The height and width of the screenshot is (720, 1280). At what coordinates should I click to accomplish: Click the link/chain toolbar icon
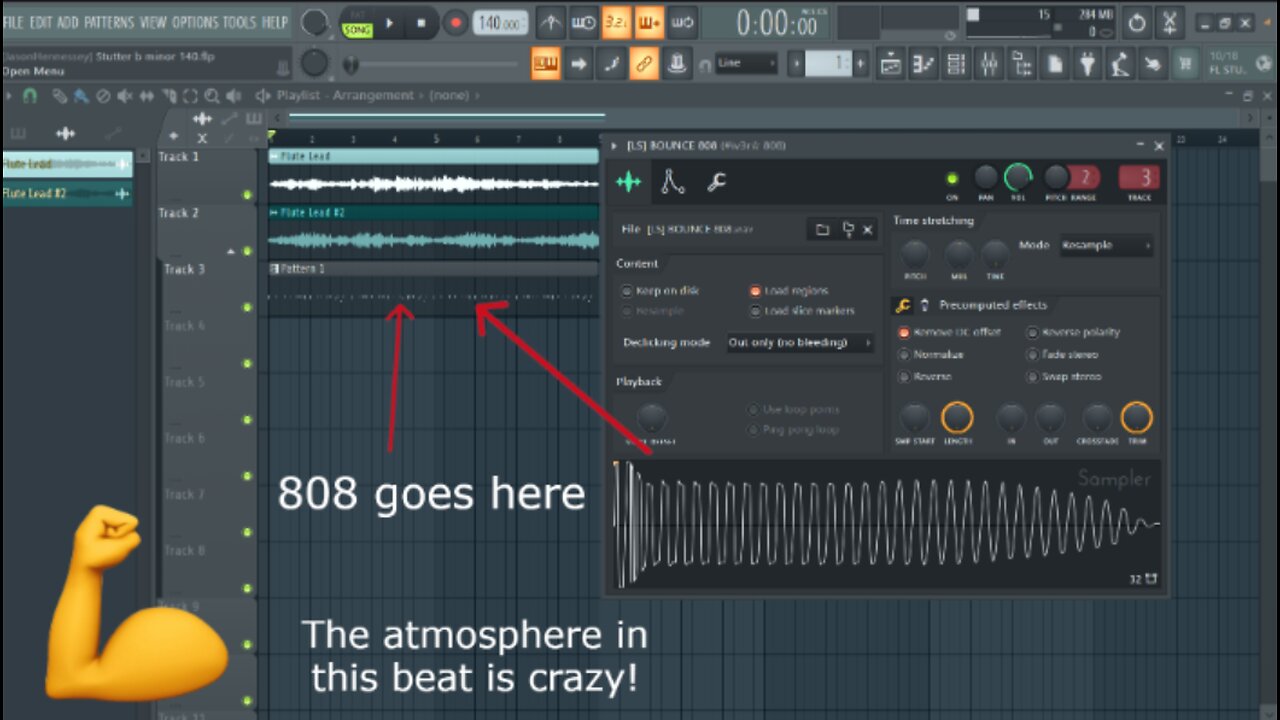644,64
